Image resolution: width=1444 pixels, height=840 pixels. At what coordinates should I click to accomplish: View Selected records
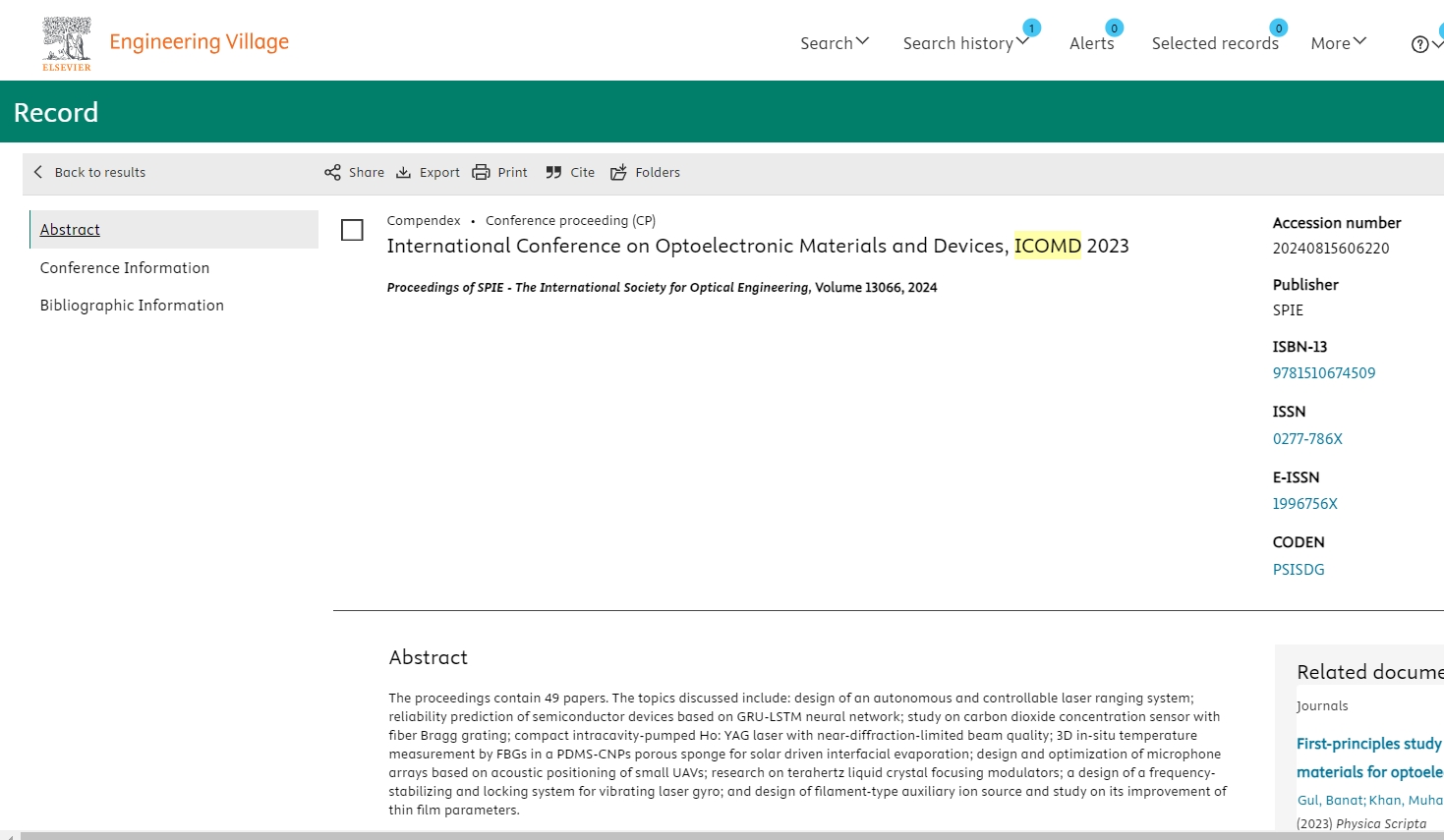coord(1215,43)
